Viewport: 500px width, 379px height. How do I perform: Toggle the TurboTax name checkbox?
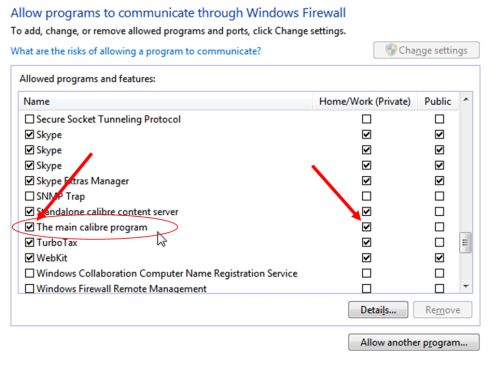[30, 242]
